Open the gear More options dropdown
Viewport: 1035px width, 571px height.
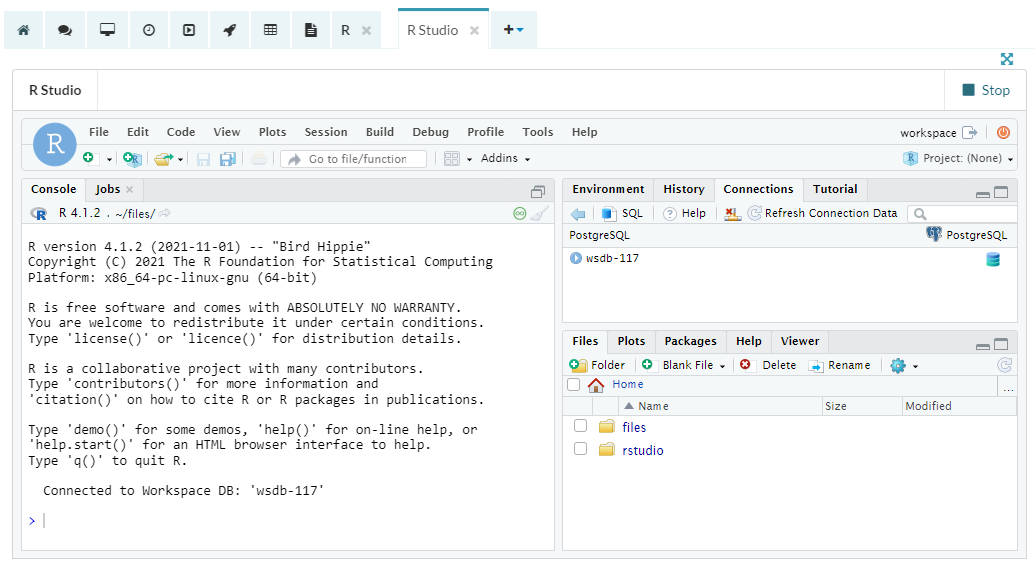coord(904,365)
